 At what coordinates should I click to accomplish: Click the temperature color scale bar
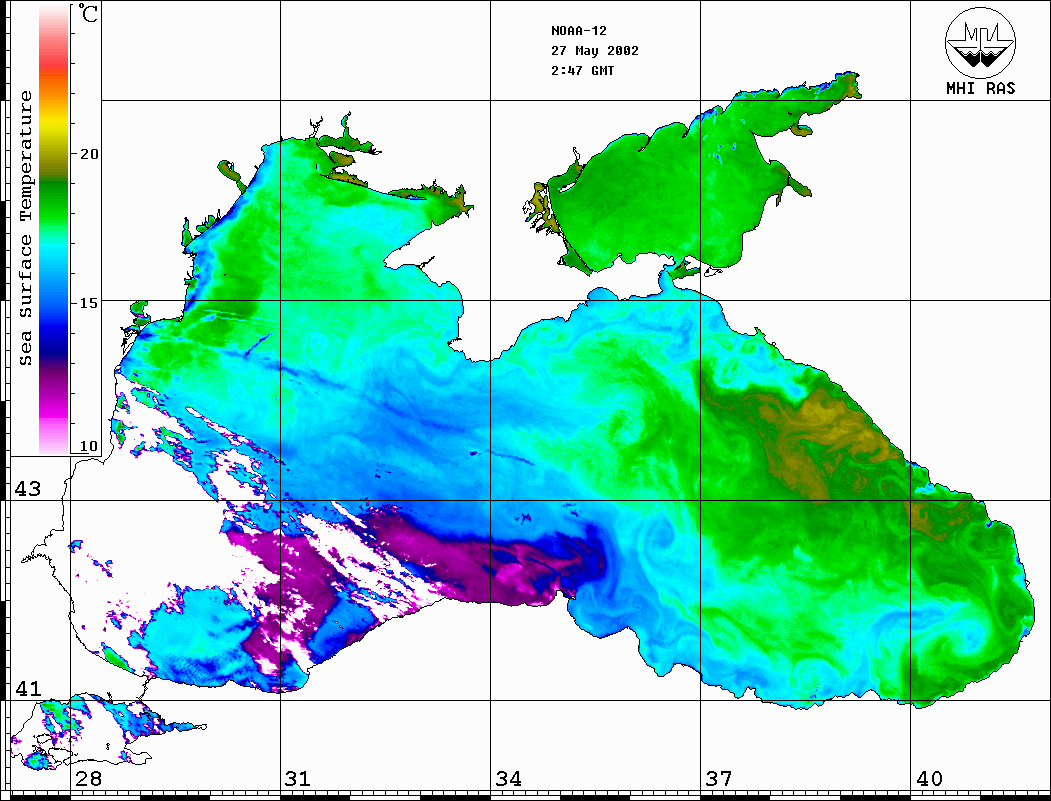coord(54,230)
